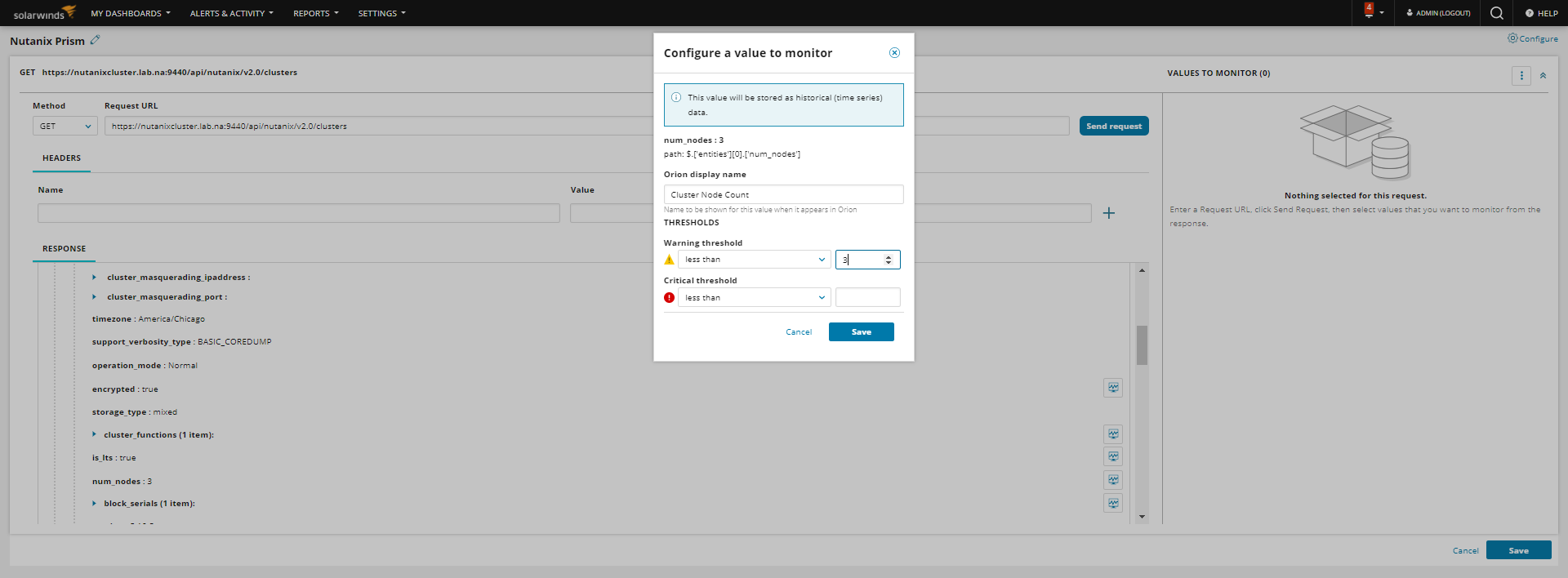Open Alerts & Activity menu
Viewport: 1568px width, 578px height.
(231, 13)
